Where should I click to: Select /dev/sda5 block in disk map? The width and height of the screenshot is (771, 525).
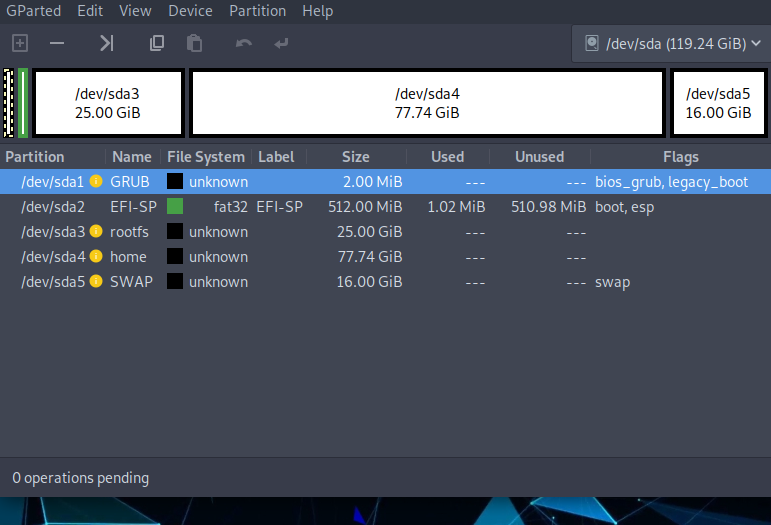click(718, 103)
